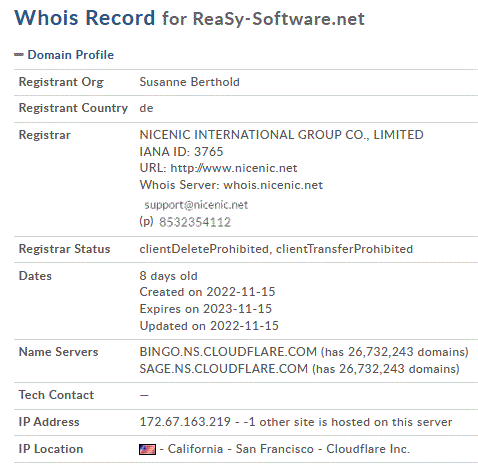Click the Expires on 2023-11-15 date
This screenshot has height=465, width=478.
pyautogui.click(x=206, y=309)
